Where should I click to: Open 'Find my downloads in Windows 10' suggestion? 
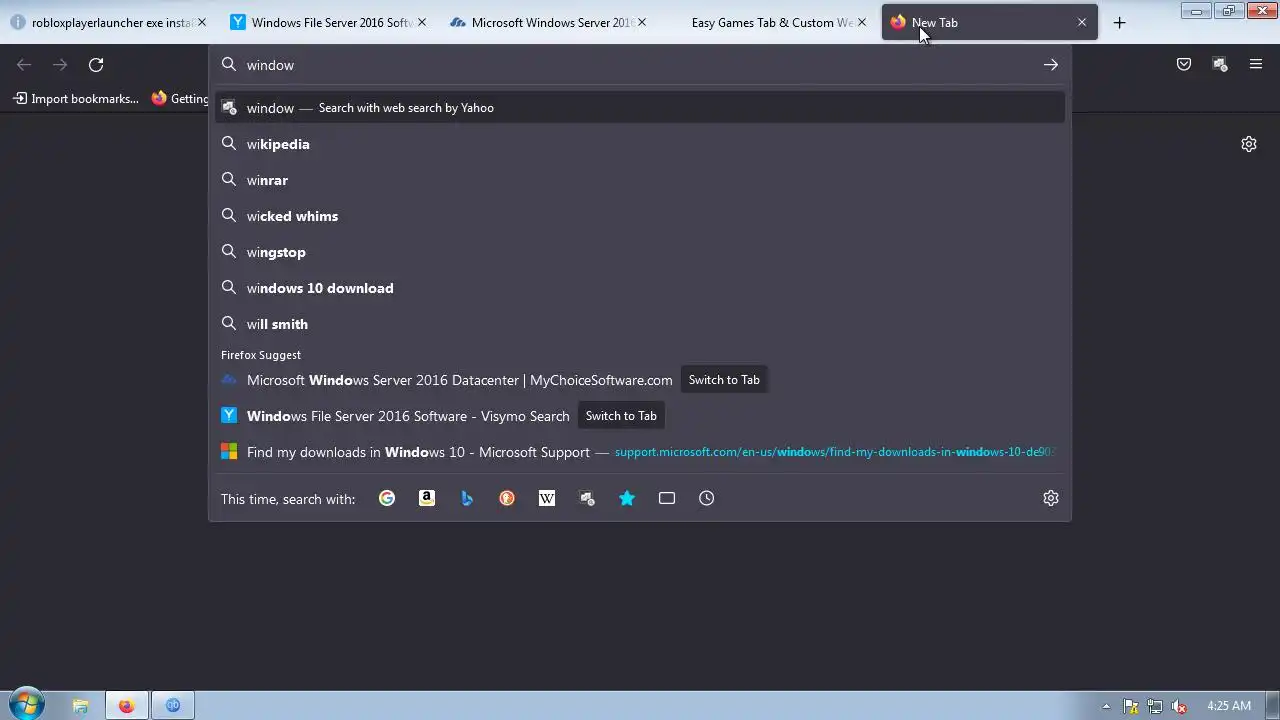point(418,452)
